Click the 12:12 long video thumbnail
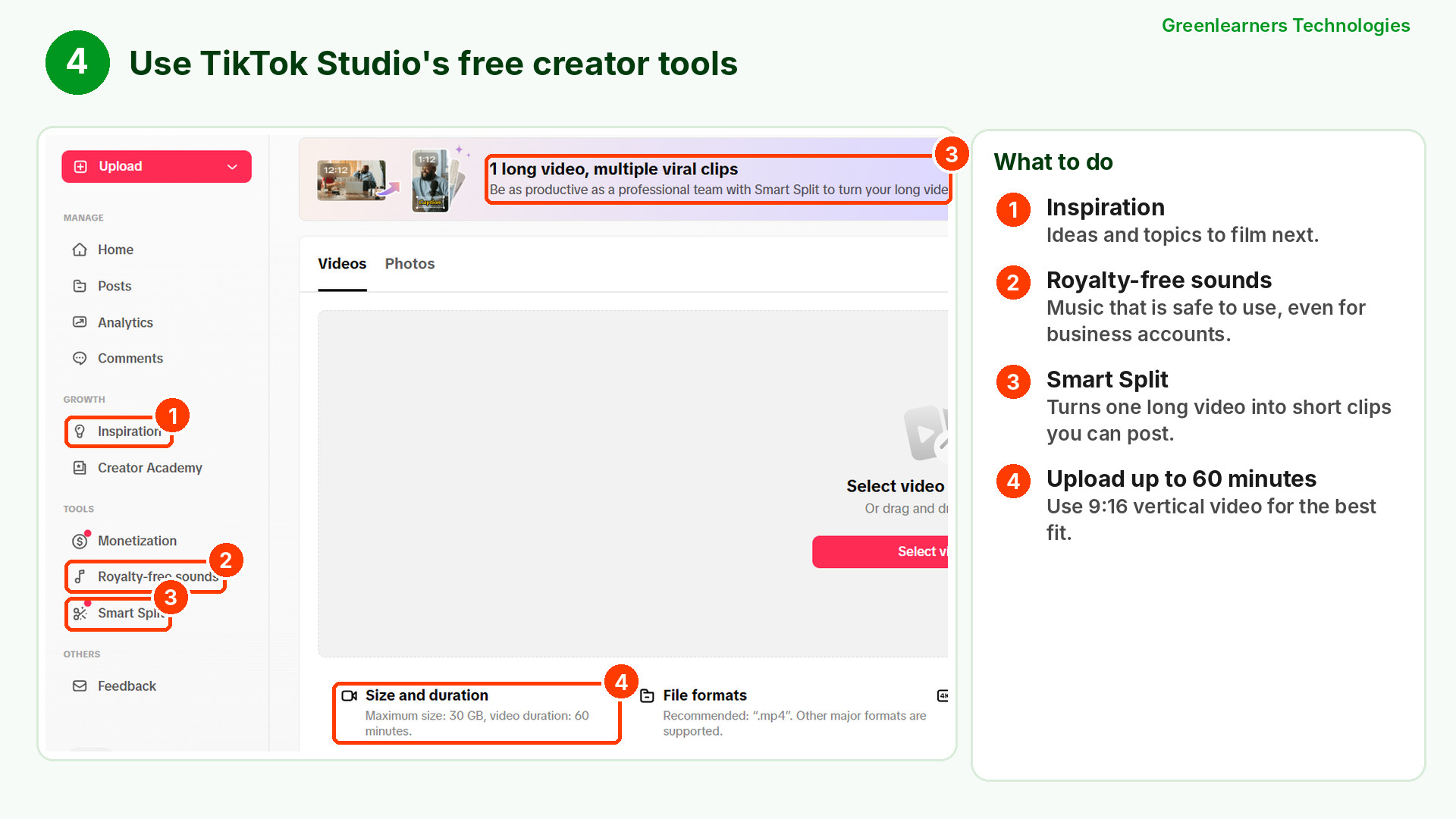The width and height of the screenshot is (1456, 819). coord(351,180)
